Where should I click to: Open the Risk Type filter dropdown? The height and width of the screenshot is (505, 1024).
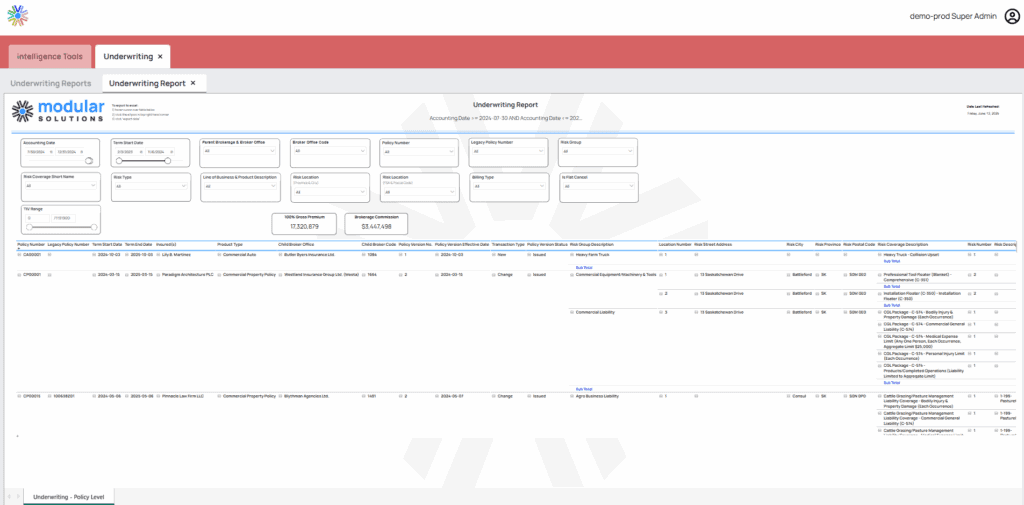[x=152, y=186]
